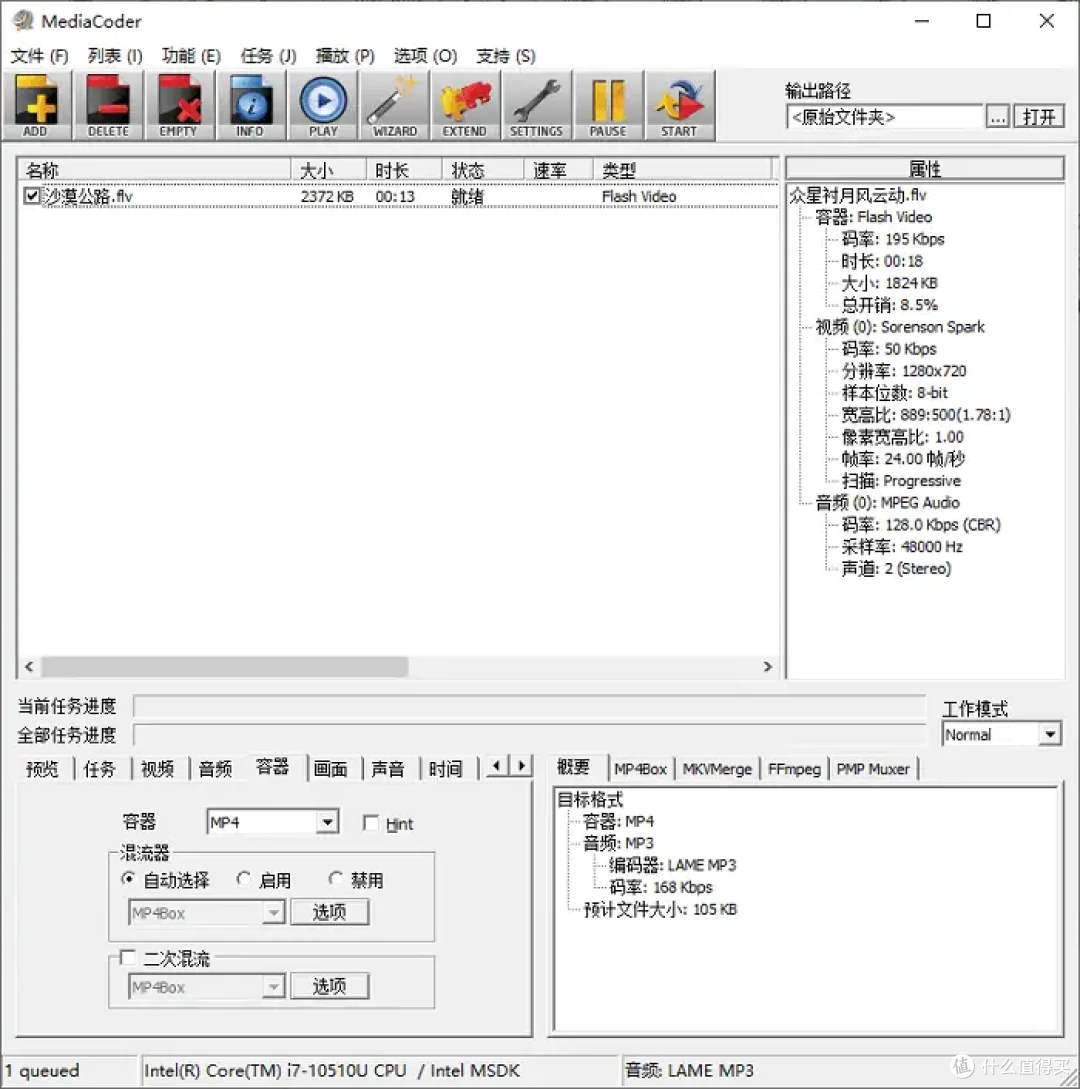Viewport: 1080px width, 1089px height.
Task: Click the 类型 column header
Action: pyautogui.click(x=682, y=170)
